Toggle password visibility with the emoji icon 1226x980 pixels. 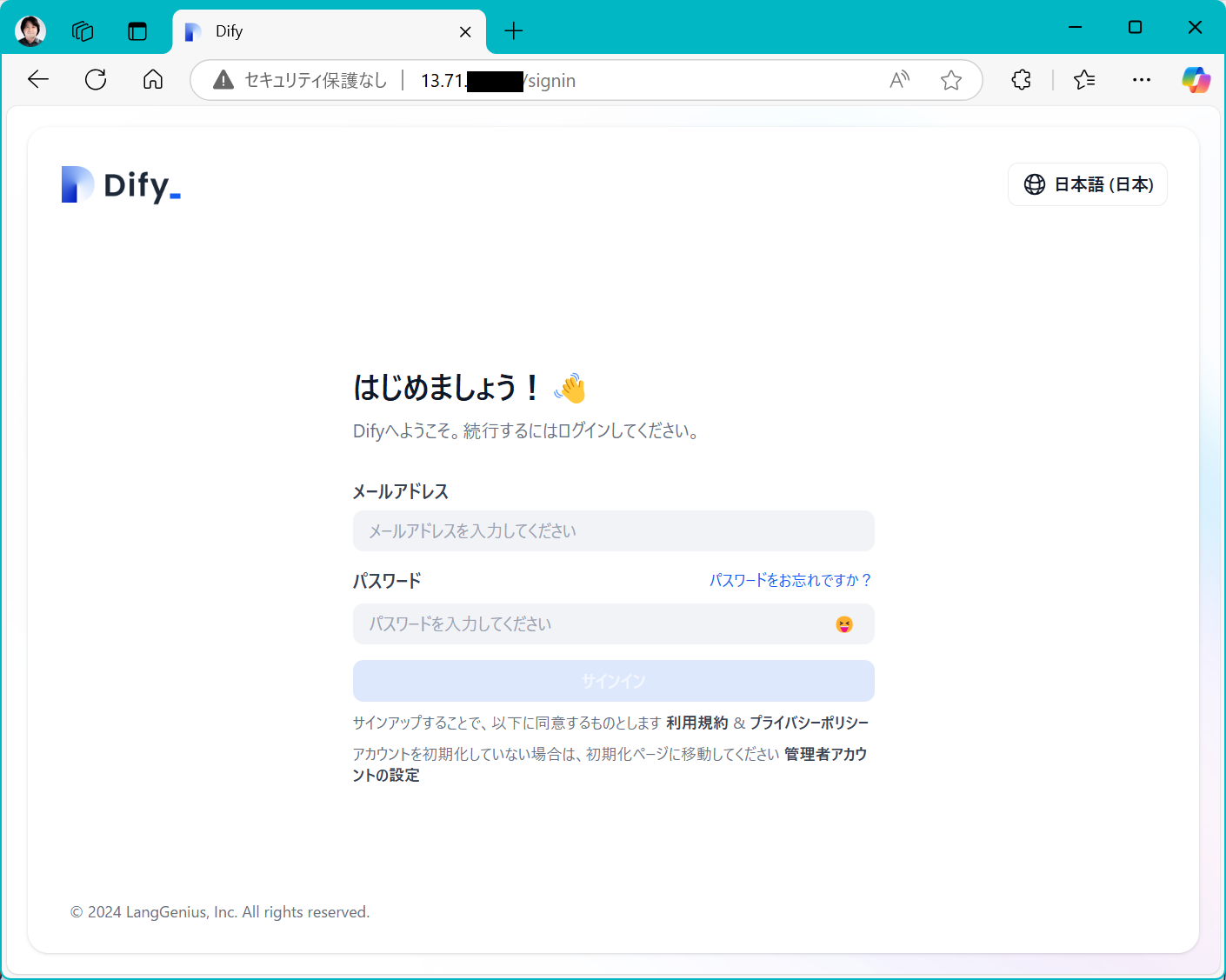(843, 623)
